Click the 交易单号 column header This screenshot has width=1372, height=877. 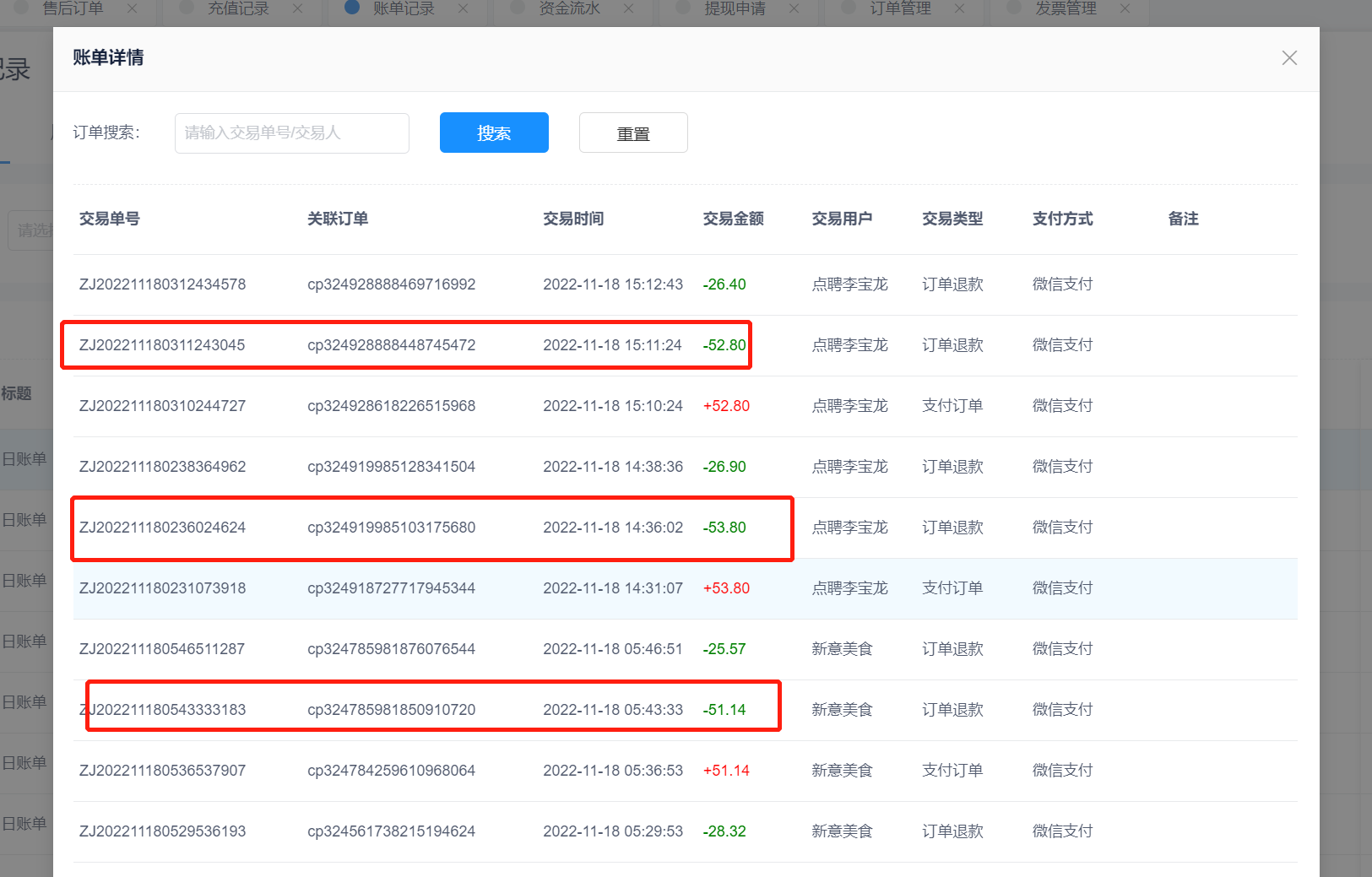110,219
